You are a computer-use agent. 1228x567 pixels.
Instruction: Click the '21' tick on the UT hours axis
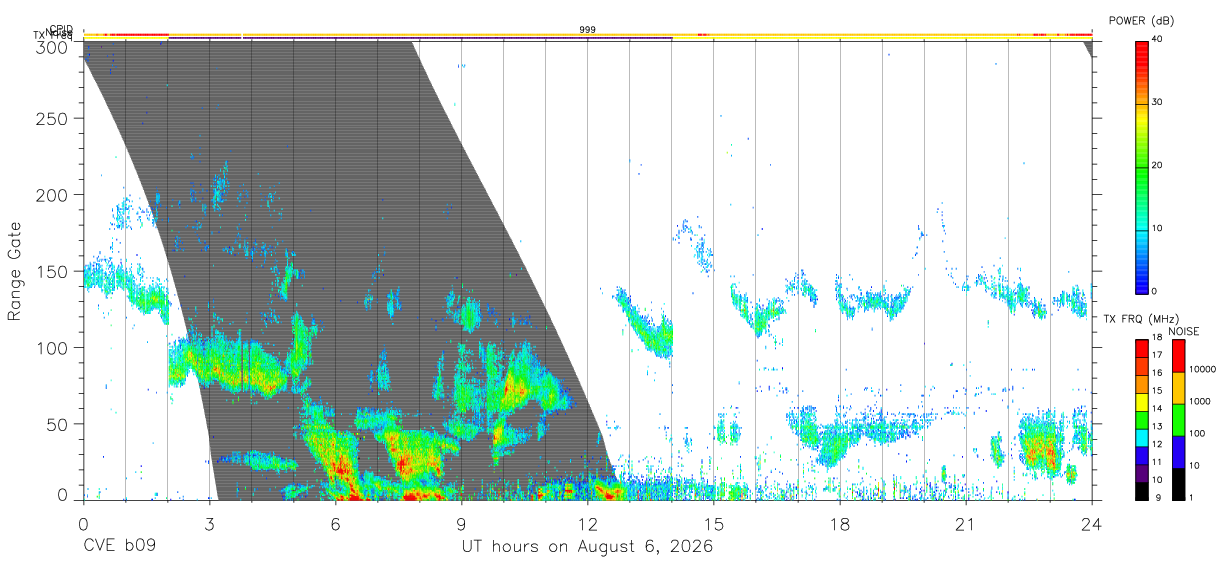click(x=965, y=523)
